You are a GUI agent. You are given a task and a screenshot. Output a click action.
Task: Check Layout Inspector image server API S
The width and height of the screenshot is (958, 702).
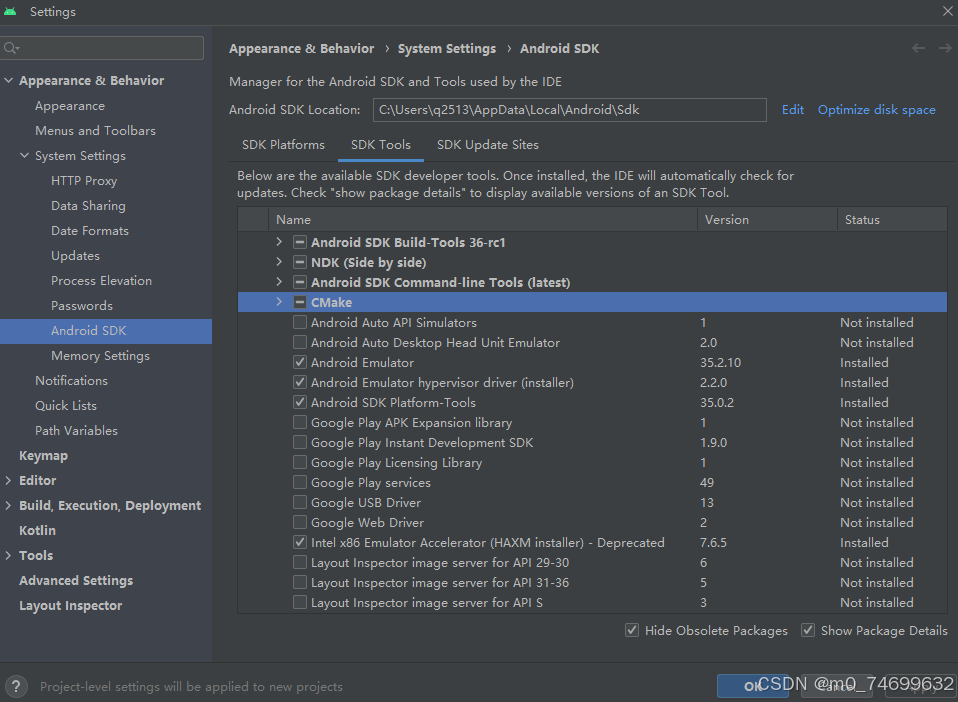(x=300, y=602)
